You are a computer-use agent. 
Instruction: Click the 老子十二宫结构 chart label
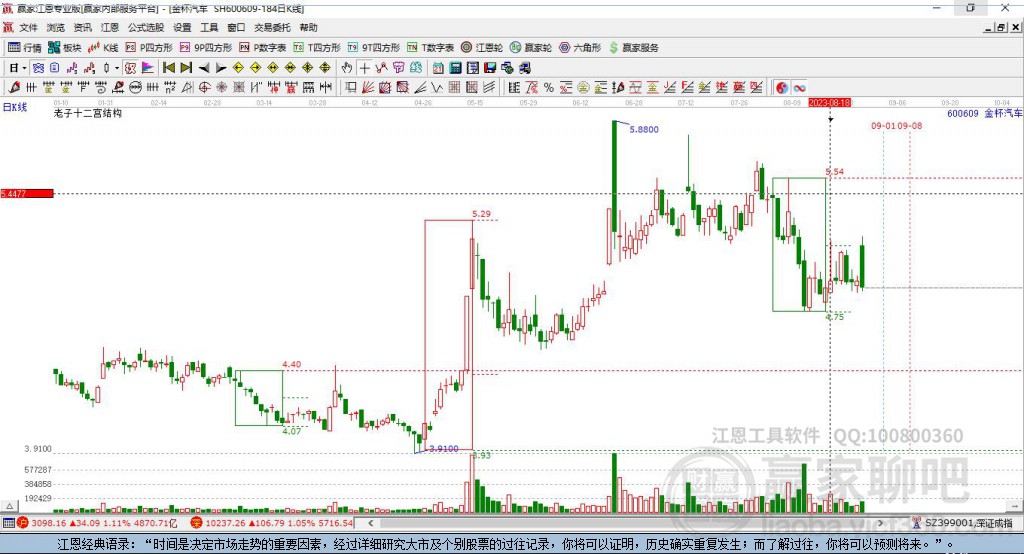coord(88,114)
